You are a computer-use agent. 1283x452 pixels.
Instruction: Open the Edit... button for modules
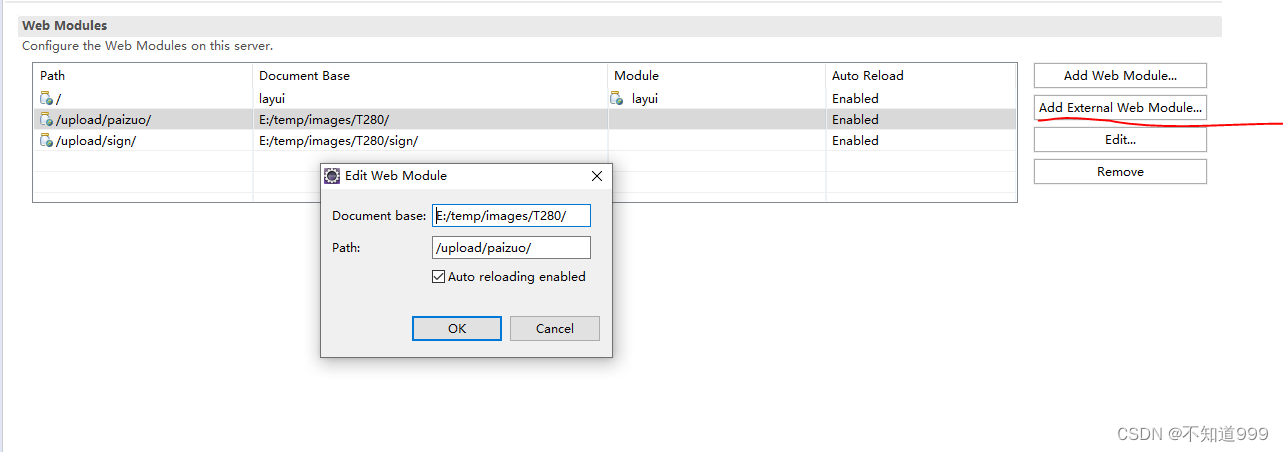coord(1120,139)
